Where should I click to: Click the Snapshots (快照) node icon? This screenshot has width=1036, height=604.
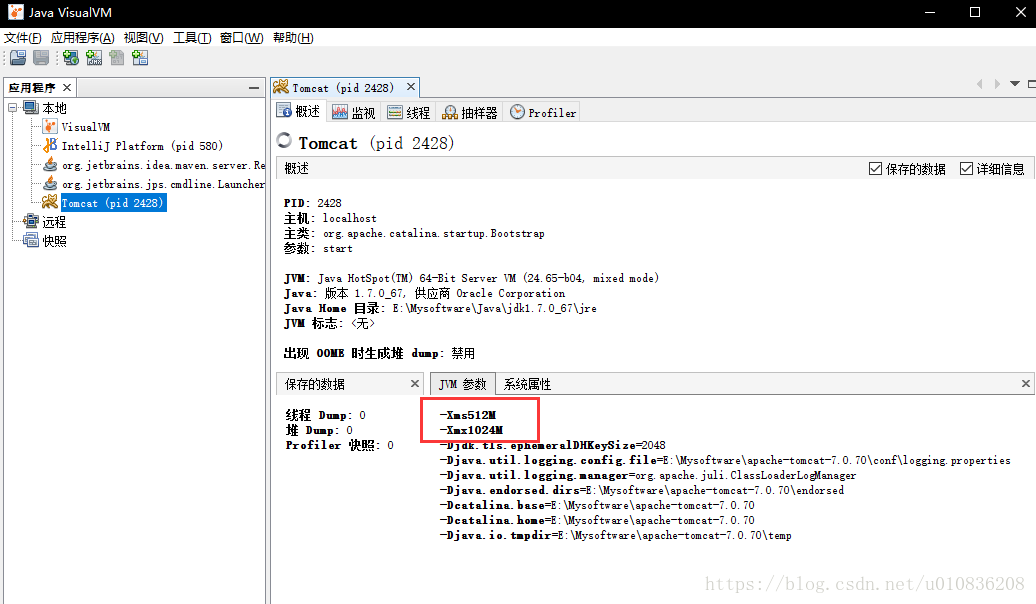pos(31,241)
